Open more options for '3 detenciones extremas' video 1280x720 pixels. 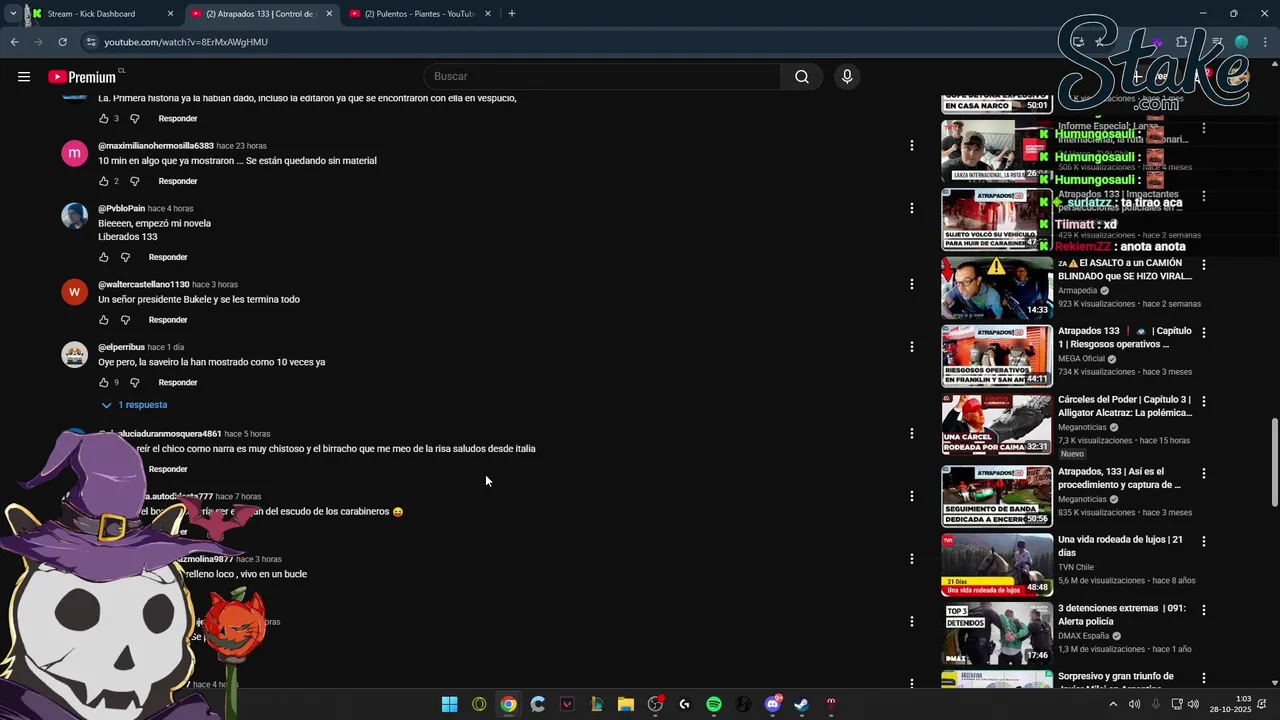click(x=1204, y=610)
